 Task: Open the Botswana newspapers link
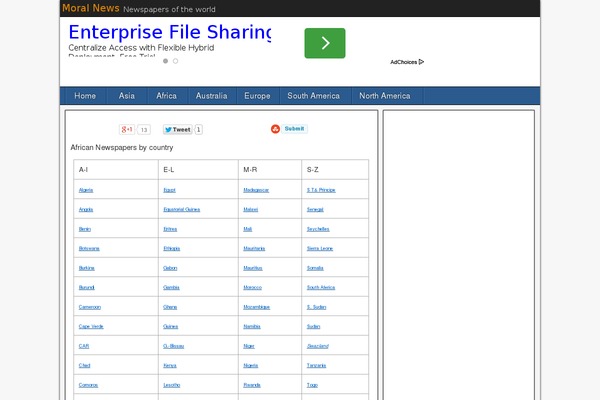tap(89, 249)
